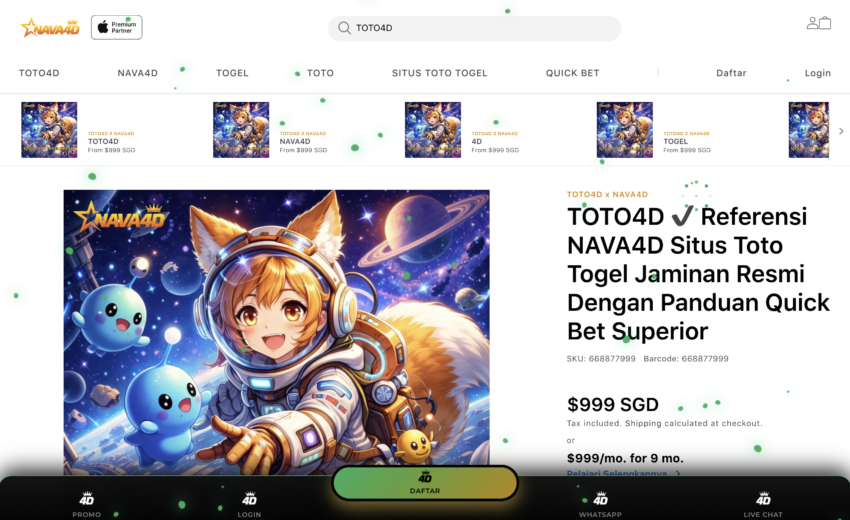Click the Login link in navigation
The width and height of the screenshot is (850, 520).
(817, 73)
